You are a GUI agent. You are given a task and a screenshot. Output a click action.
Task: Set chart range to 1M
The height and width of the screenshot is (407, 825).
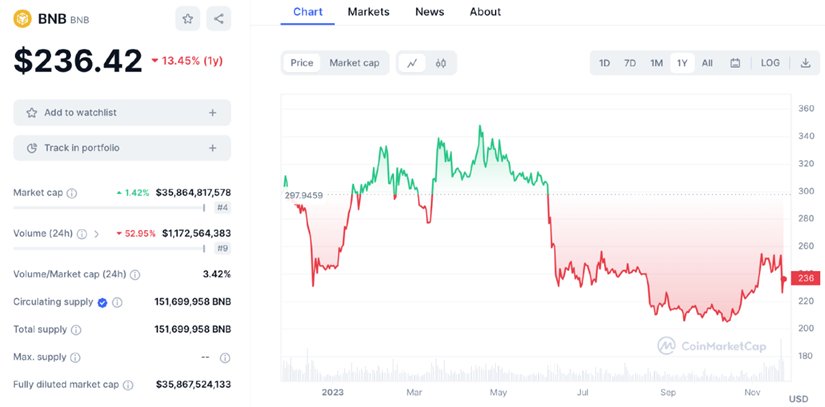tap(656, 63)
